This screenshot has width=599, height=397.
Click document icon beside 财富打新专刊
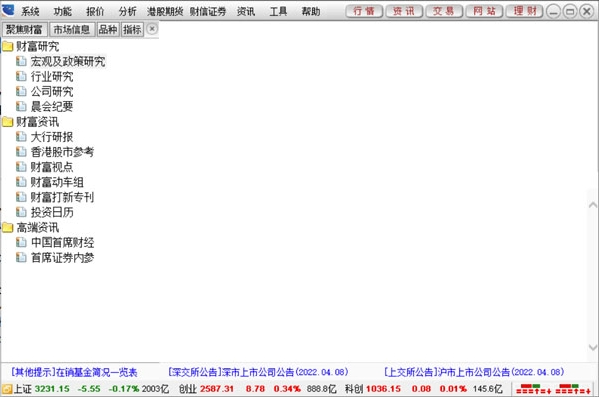point(21,197)
